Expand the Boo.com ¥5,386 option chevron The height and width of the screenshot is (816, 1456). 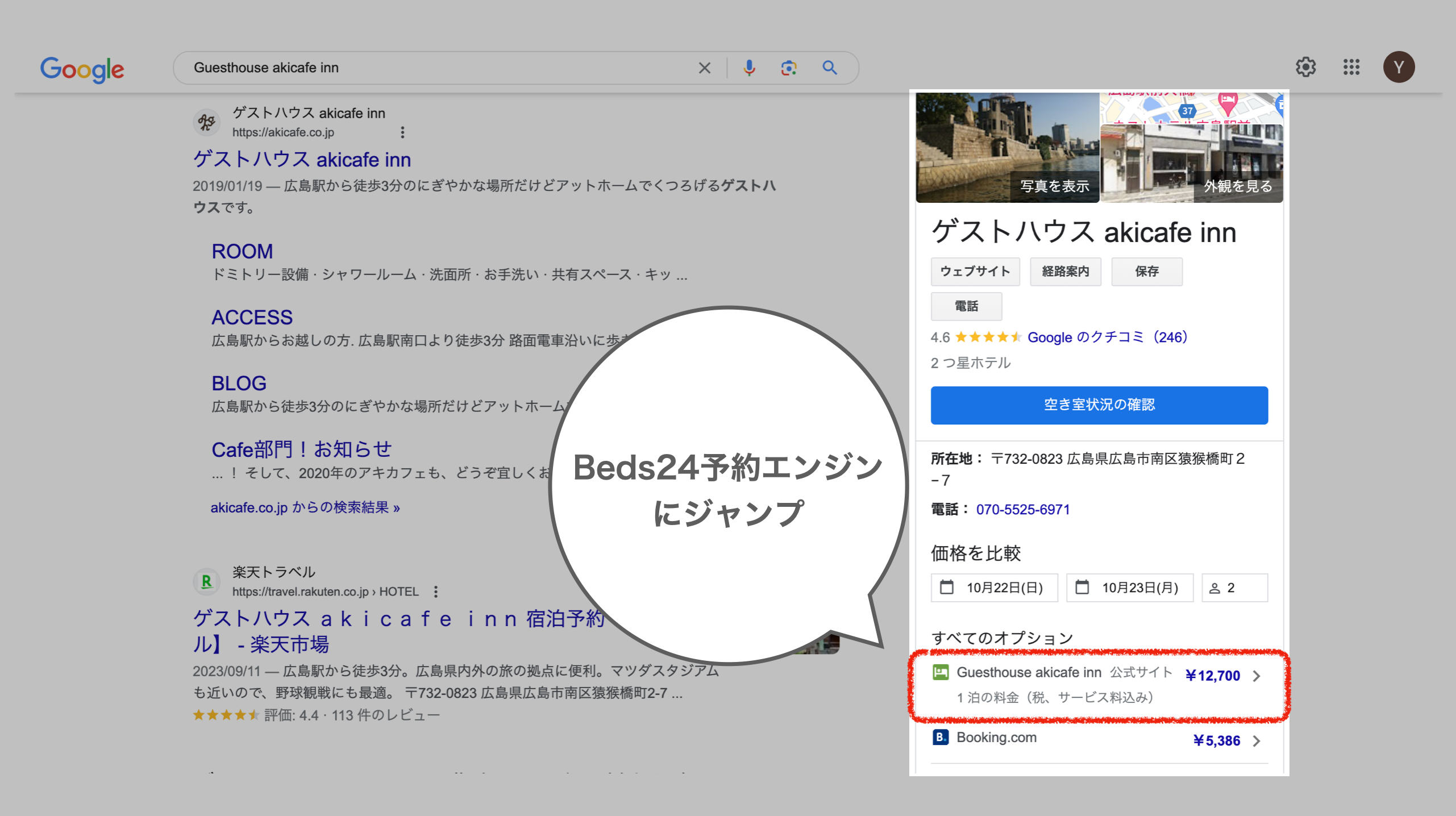(1257, 741)
